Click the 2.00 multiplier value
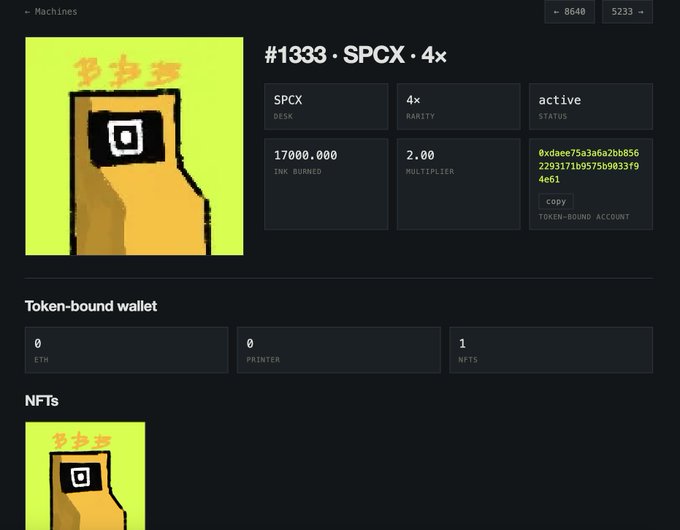 pyautogui.click(x=420, y=155)
